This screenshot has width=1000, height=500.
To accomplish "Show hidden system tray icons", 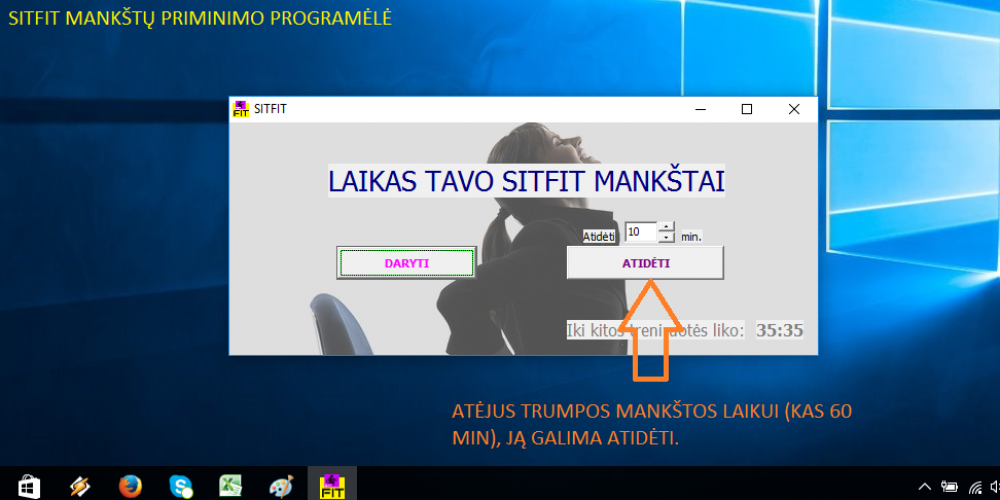I will pyautogui.click(x=925, y=488).
